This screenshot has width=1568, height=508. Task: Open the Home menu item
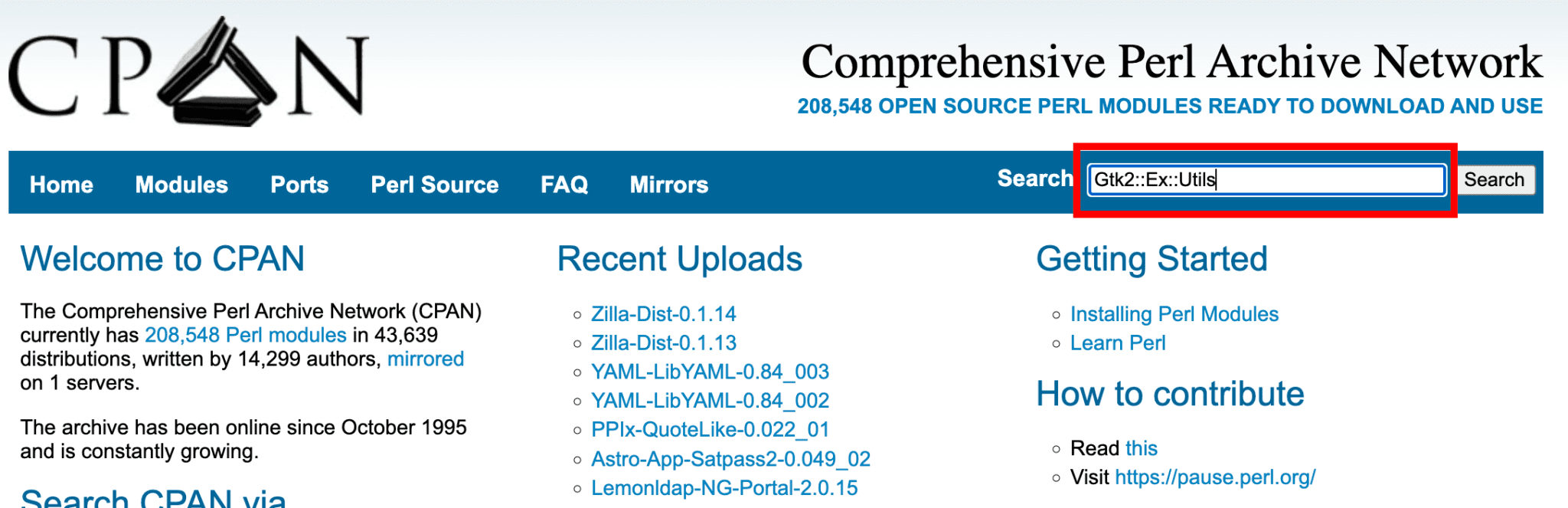(x=61, y=185)
